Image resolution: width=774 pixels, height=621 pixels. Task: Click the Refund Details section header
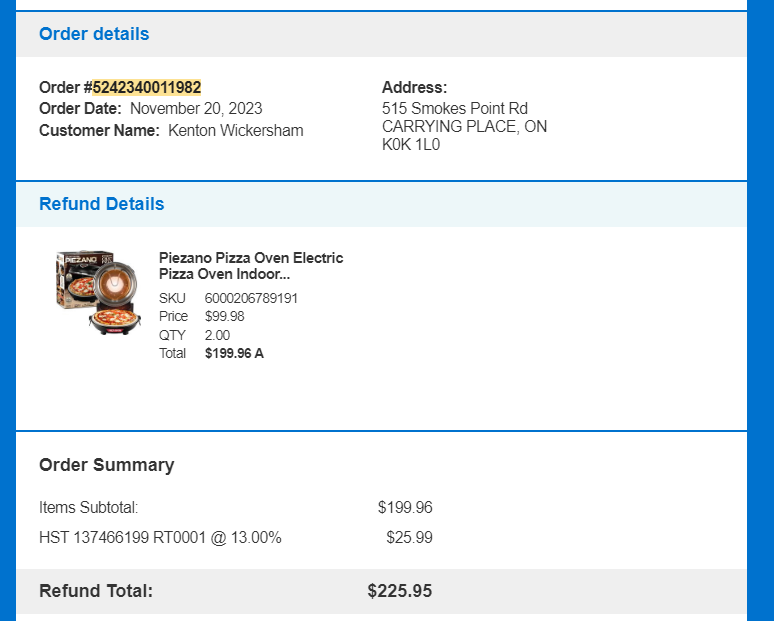click(x=101, y=204)
